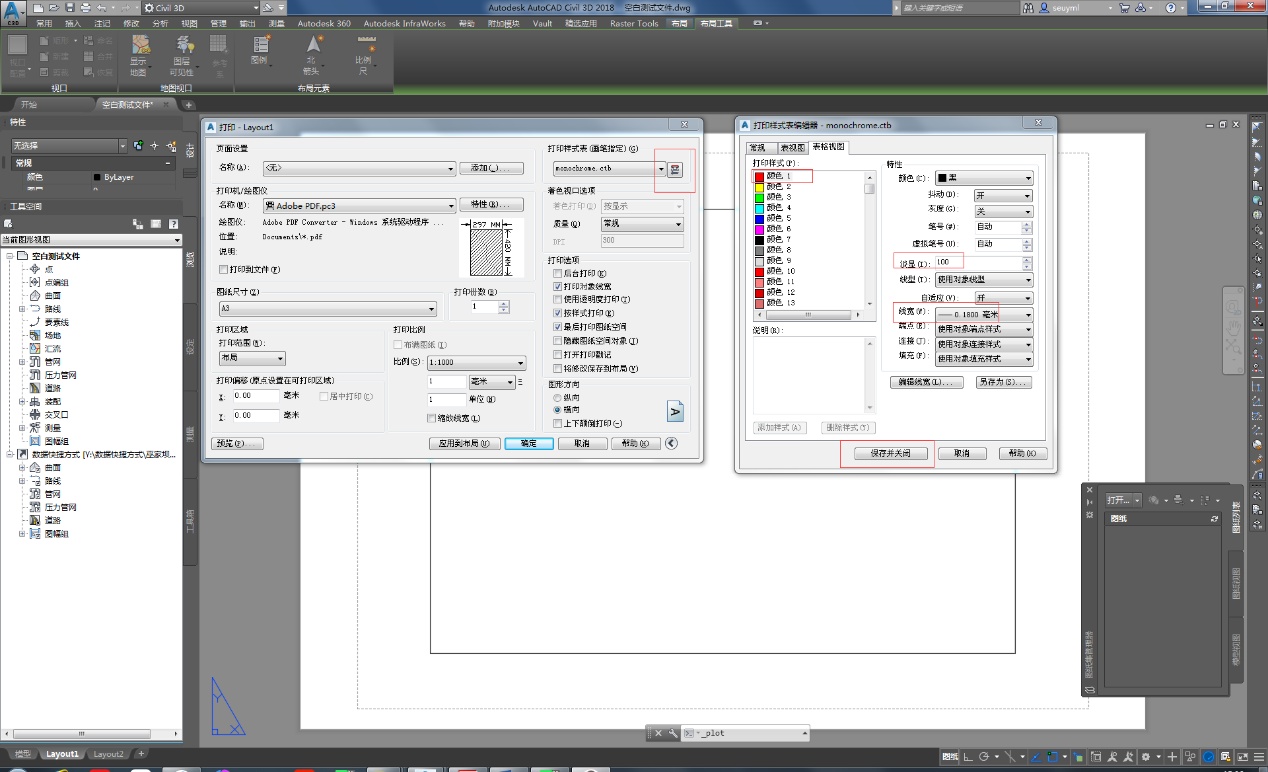
Task: Open the 线型 使用对象线型 dropdown
Action: click(x=984, y=280)
